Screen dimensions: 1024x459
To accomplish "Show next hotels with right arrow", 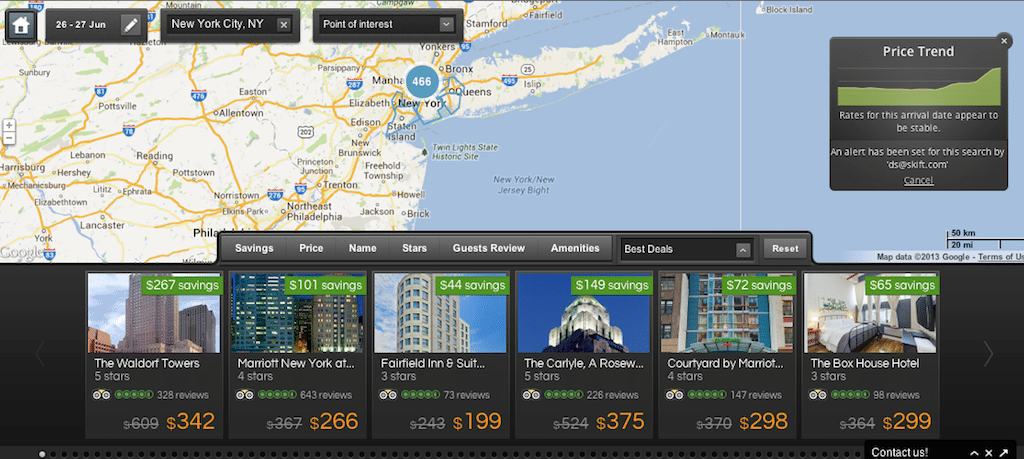I will [x=987, y=354].
